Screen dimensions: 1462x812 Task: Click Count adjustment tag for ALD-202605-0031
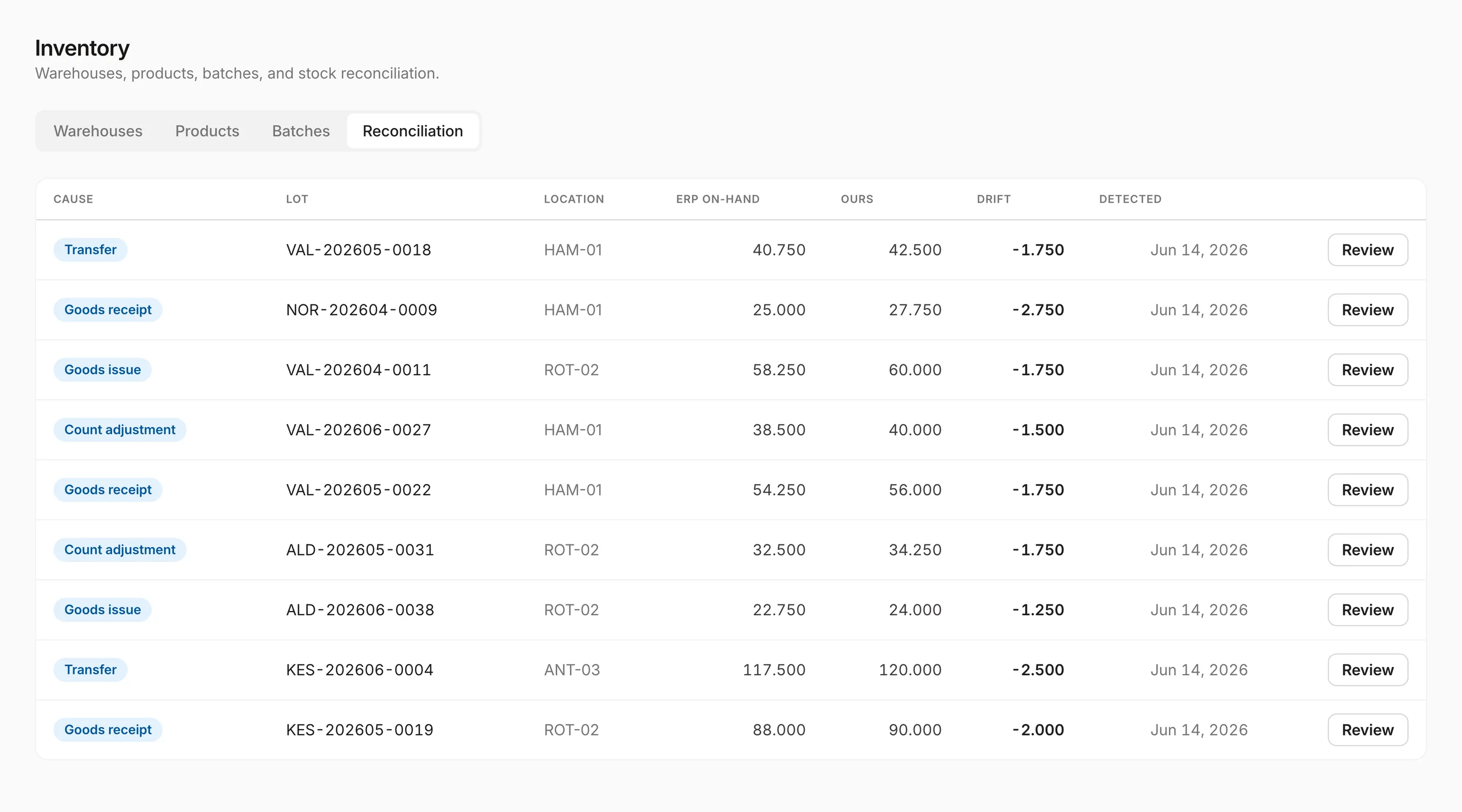(x=120, y=550)
